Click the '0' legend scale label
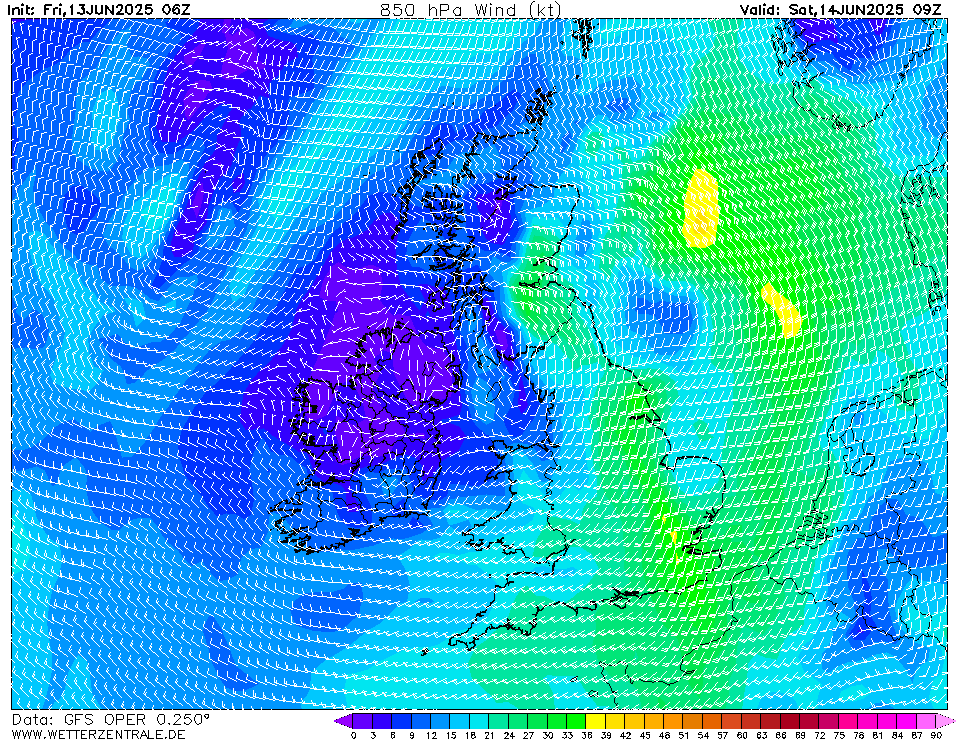 (x=354, y=735)
